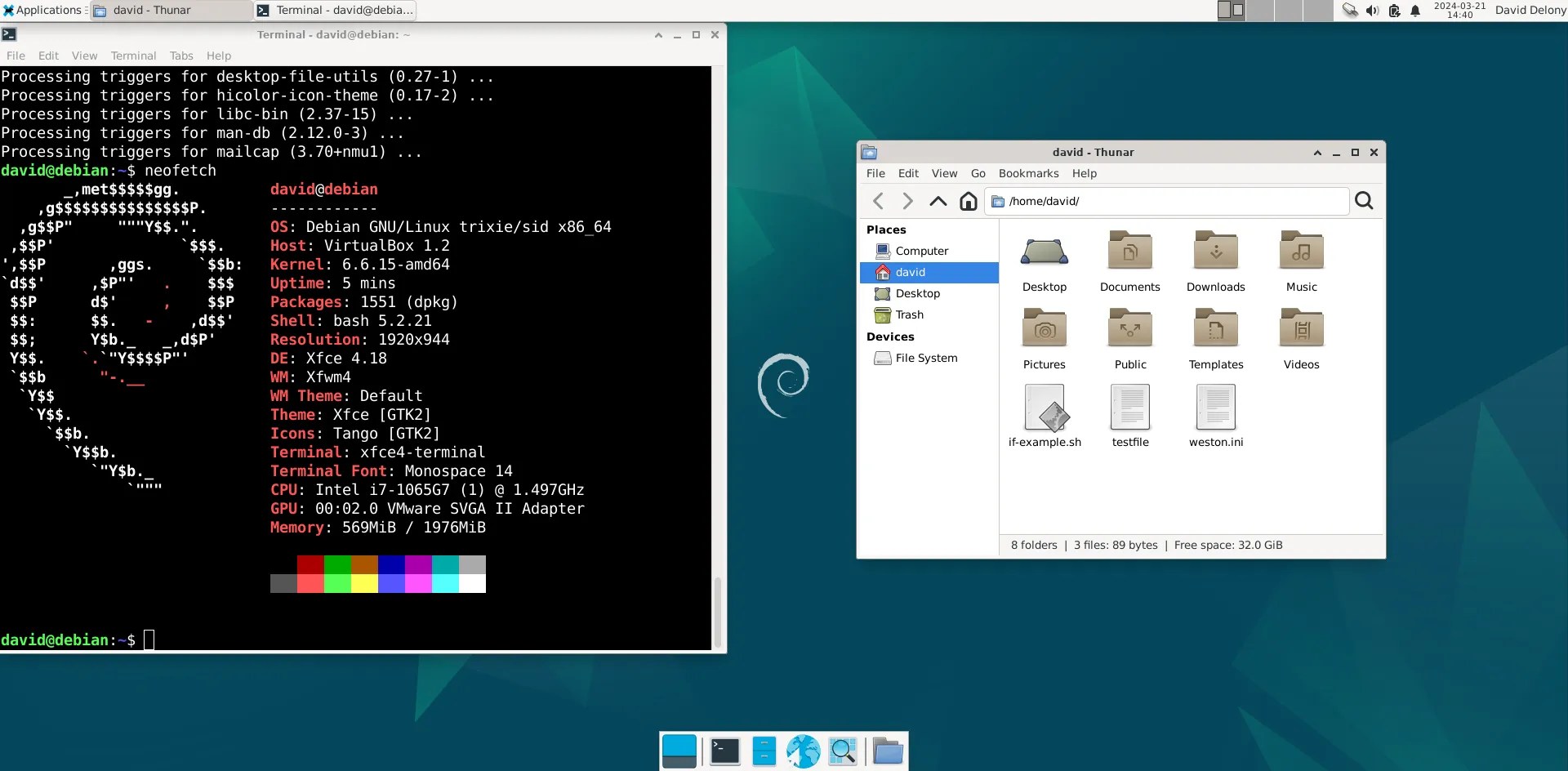Select File System under Devices
The image size is (1568, 771).
[929, 358]
